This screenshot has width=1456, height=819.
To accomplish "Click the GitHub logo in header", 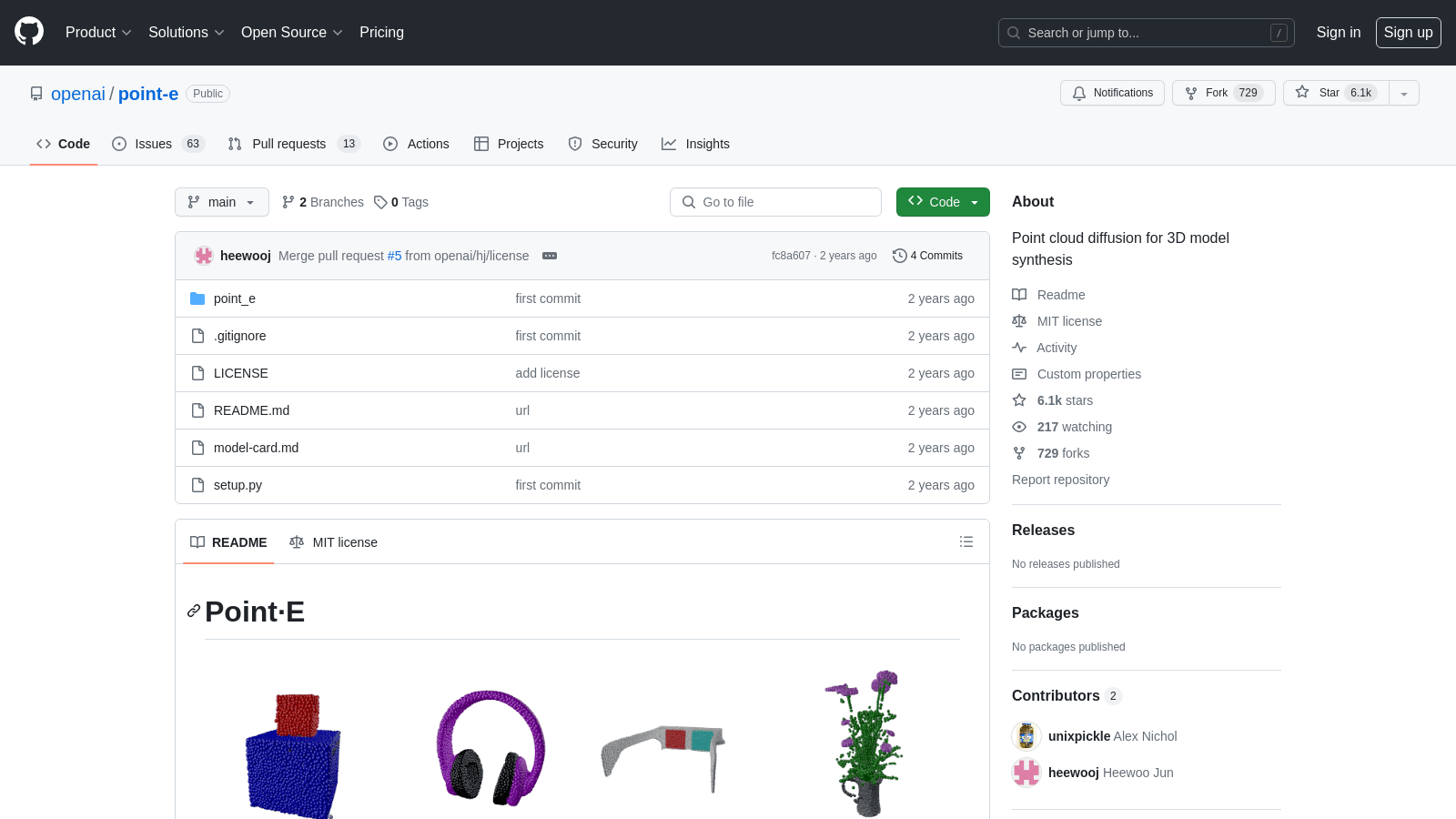I will [29, 32].
